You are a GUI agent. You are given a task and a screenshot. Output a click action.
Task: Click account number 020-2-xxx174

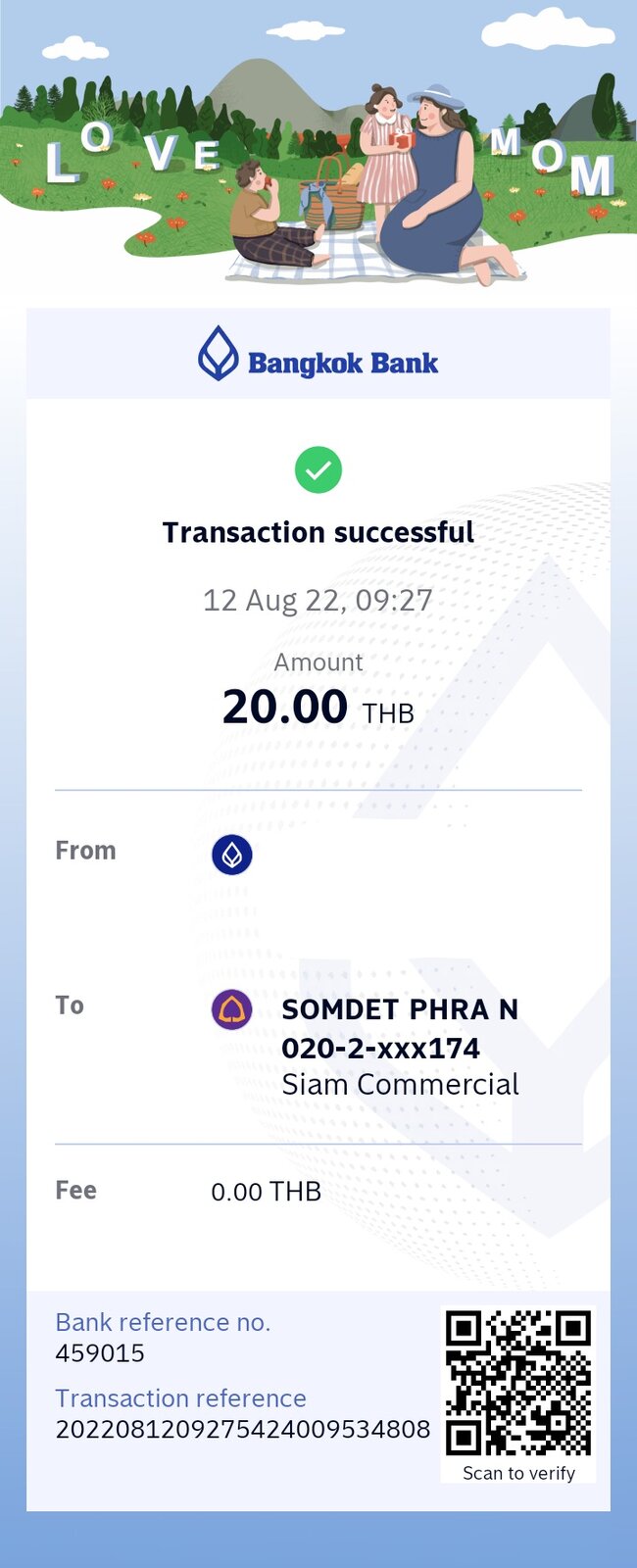point(380,1048)
